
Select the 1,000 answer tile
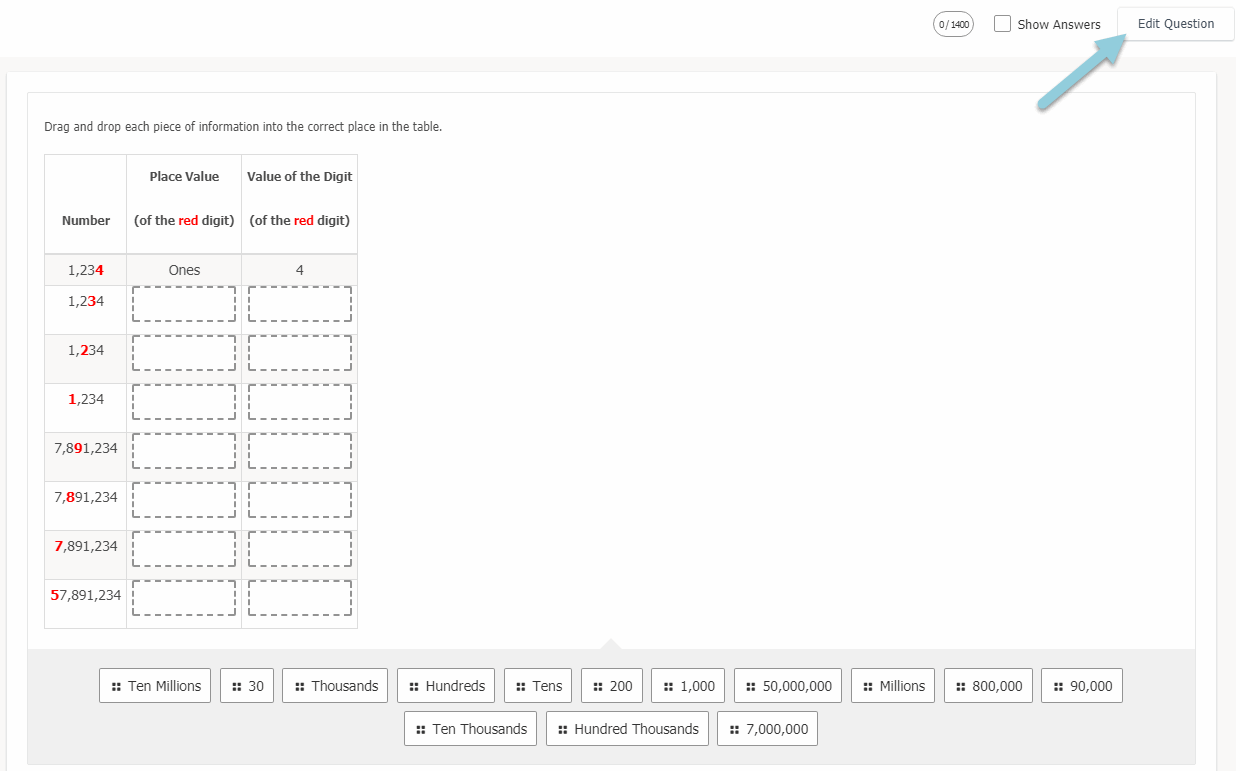(688, 686)
